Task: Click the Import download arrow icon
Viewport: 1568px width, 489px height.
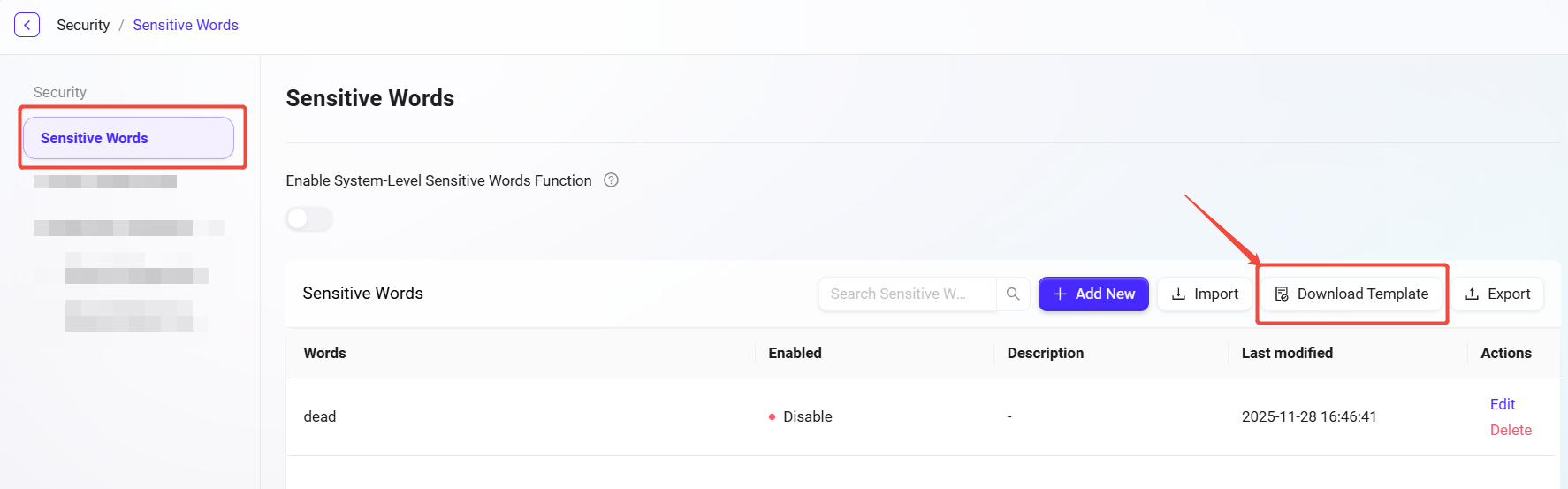Action: tap(1178, 294)
